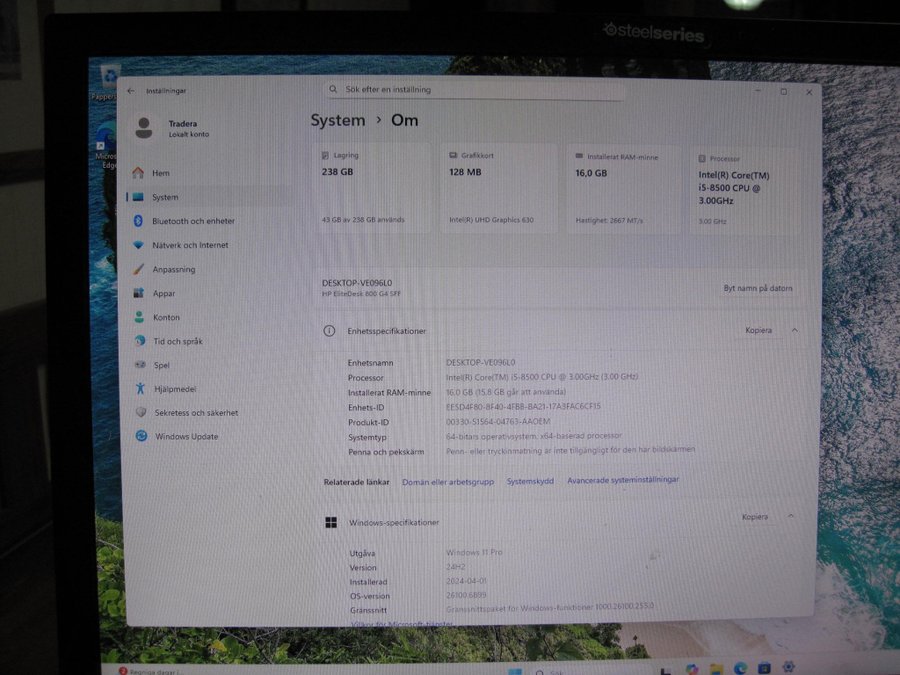Screen dimensions: 900x675
Task: Open Sekretess och säkerhet settings
Action: [196, 412]
